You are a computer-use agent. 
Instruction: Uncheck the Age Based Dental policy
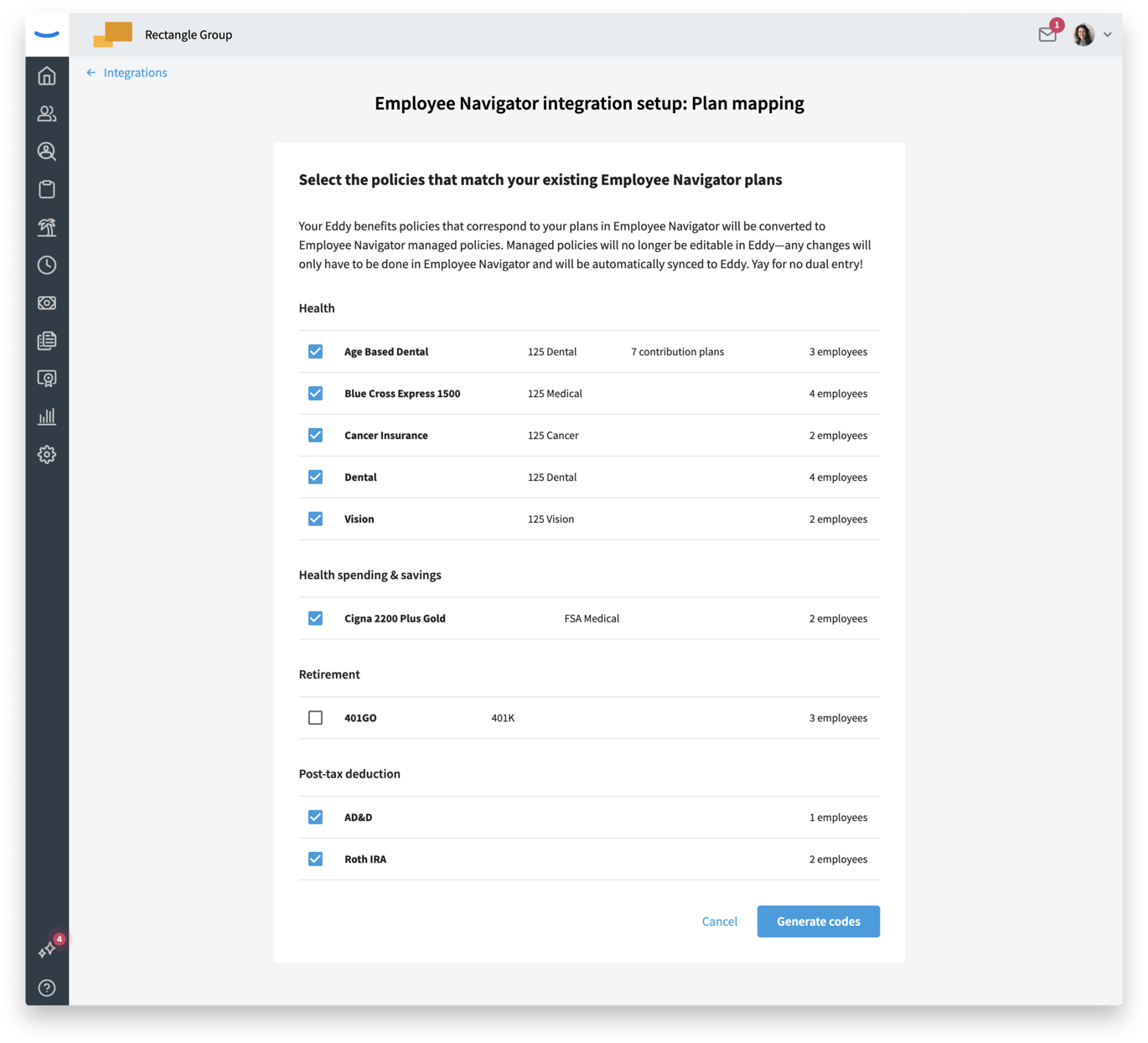(x=315, y=351)
